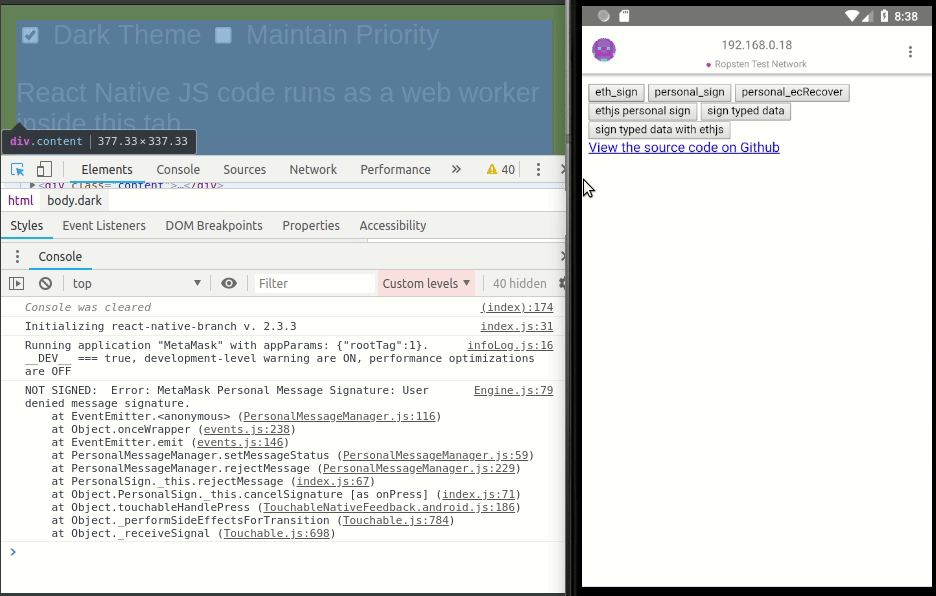The width and height of the screenshot is (936, 596).
Task: Uncheck the Dark Theme checkbox
Action: [30, 35]
